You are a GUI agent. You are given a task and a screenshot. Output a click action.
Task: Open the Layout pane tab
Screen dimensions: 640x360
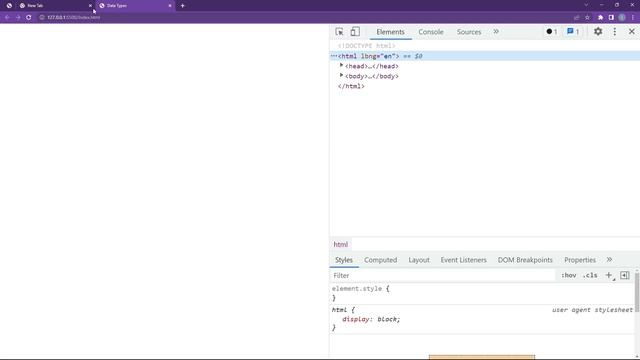tap(419, 260)
